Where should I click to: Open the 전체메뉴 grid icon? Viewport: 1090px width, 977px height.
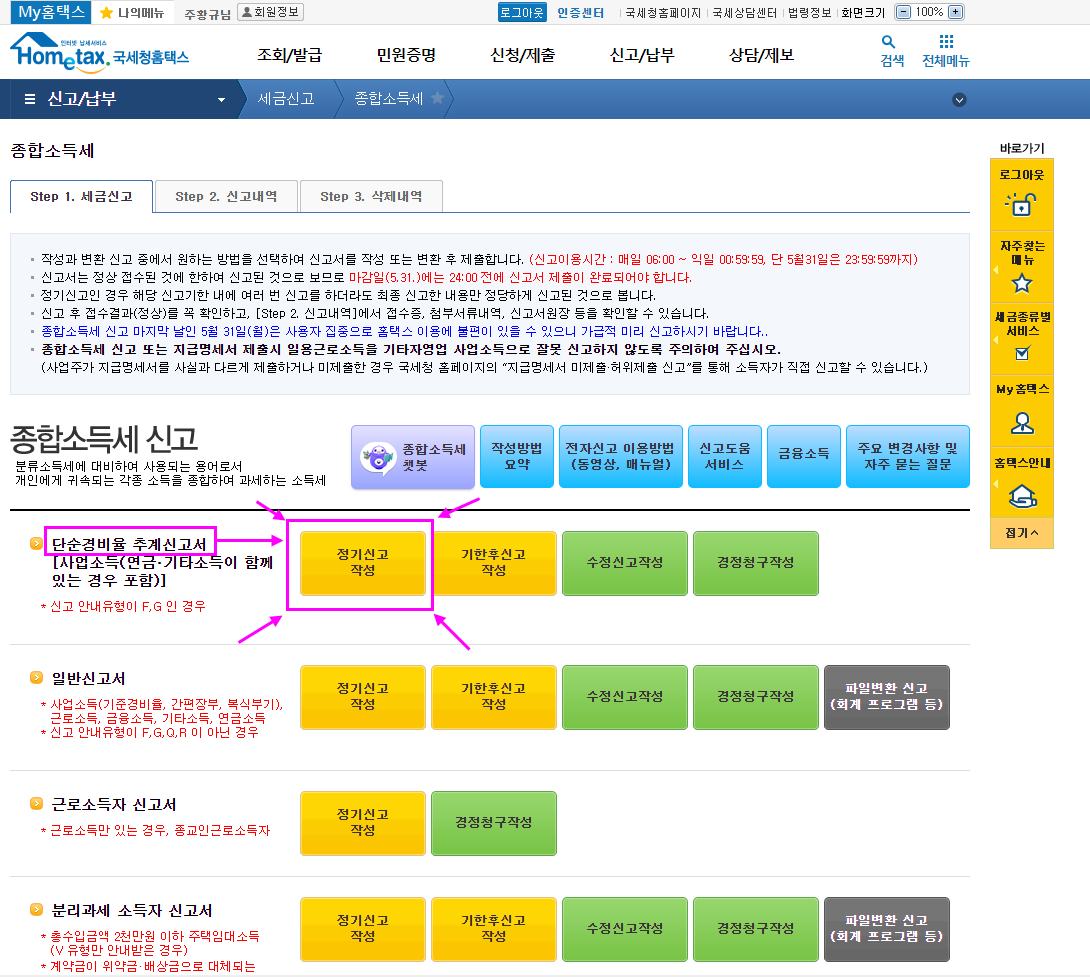(946, 42)
